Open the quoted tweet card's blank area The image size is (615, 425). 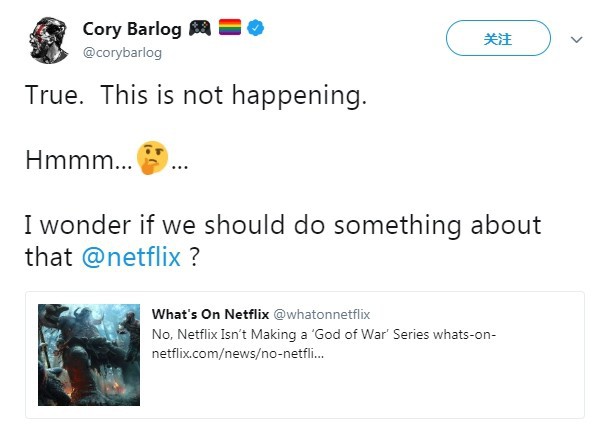click(x=431, y=388)
